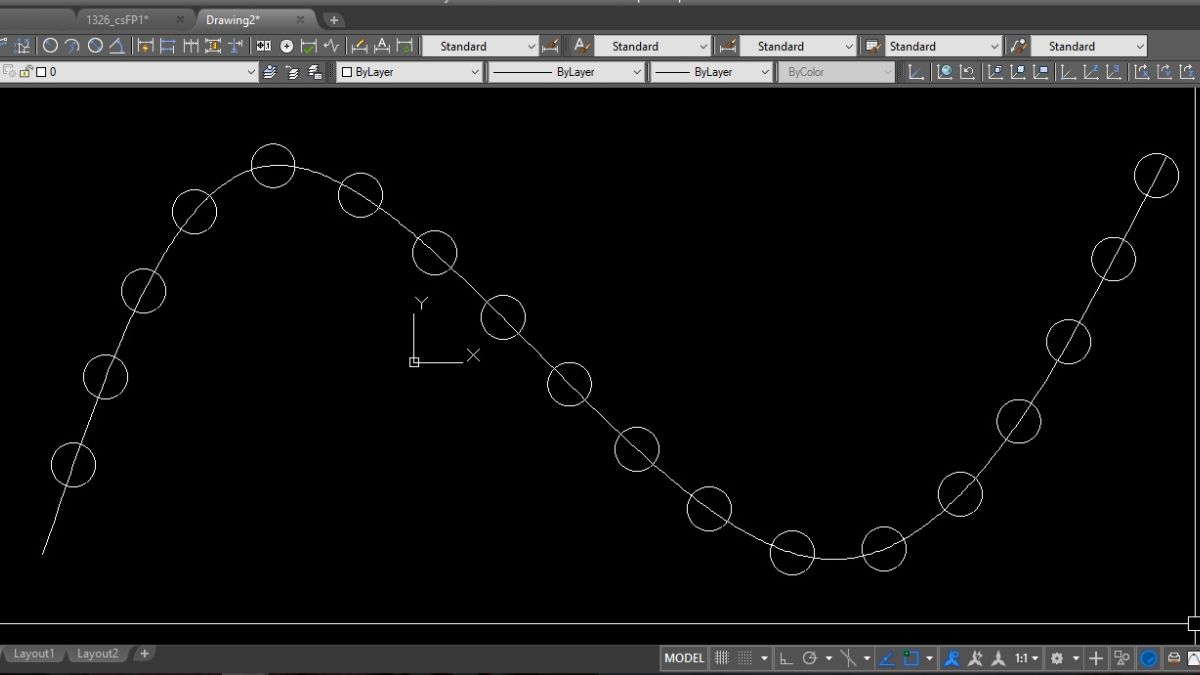Switch to the Drawing2 tab

233,20
